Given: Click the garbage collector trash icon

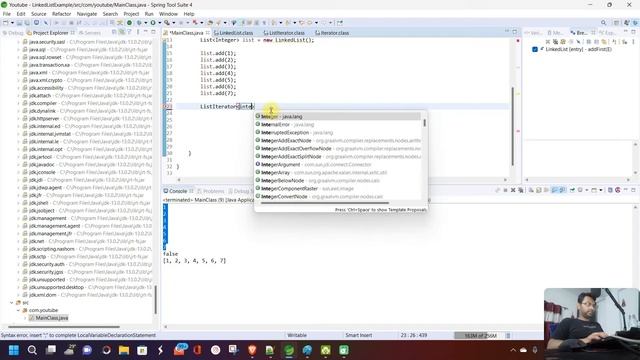Looking at the screenshot, I should pos(509,336).
